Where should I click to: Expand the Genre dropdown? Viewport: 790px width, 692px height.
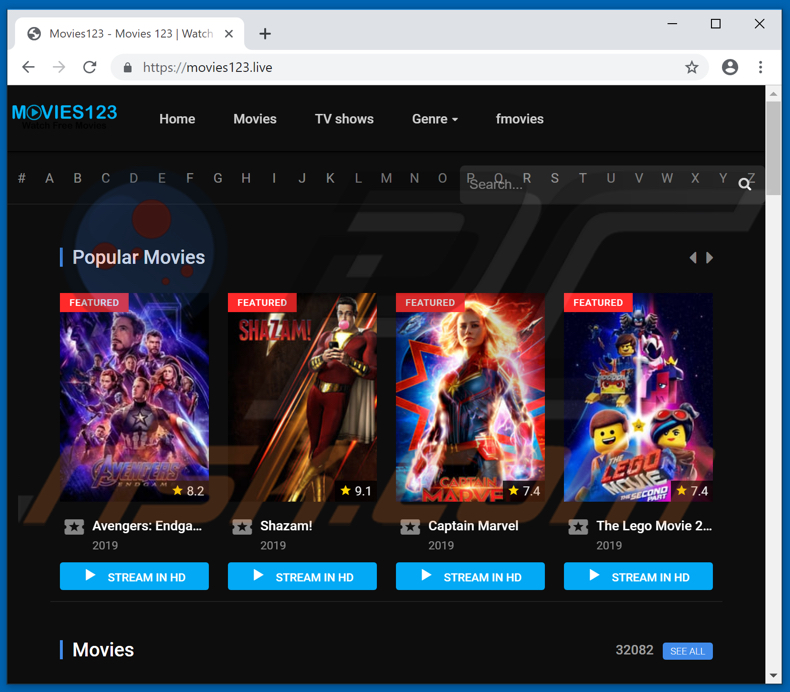coord(435,119)
